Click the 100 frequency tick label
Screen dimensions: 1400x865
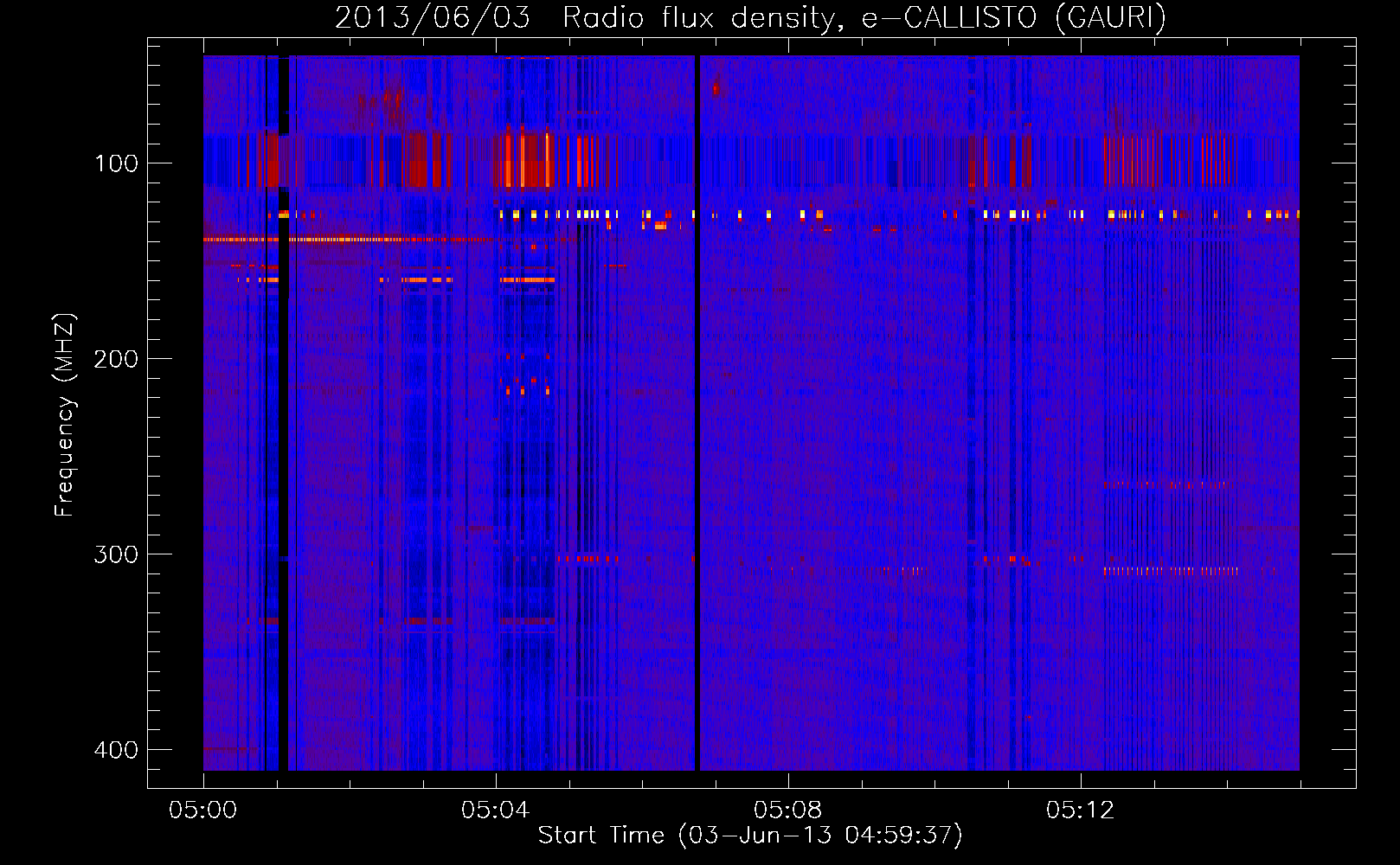click(x=116, y=163)
